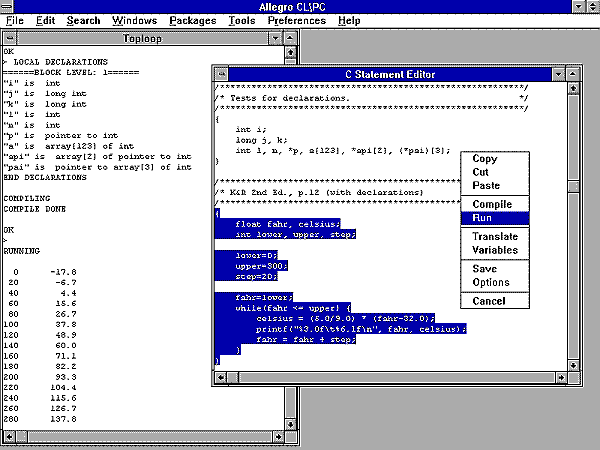Choose Variables in the context menu

coord(495,250)
